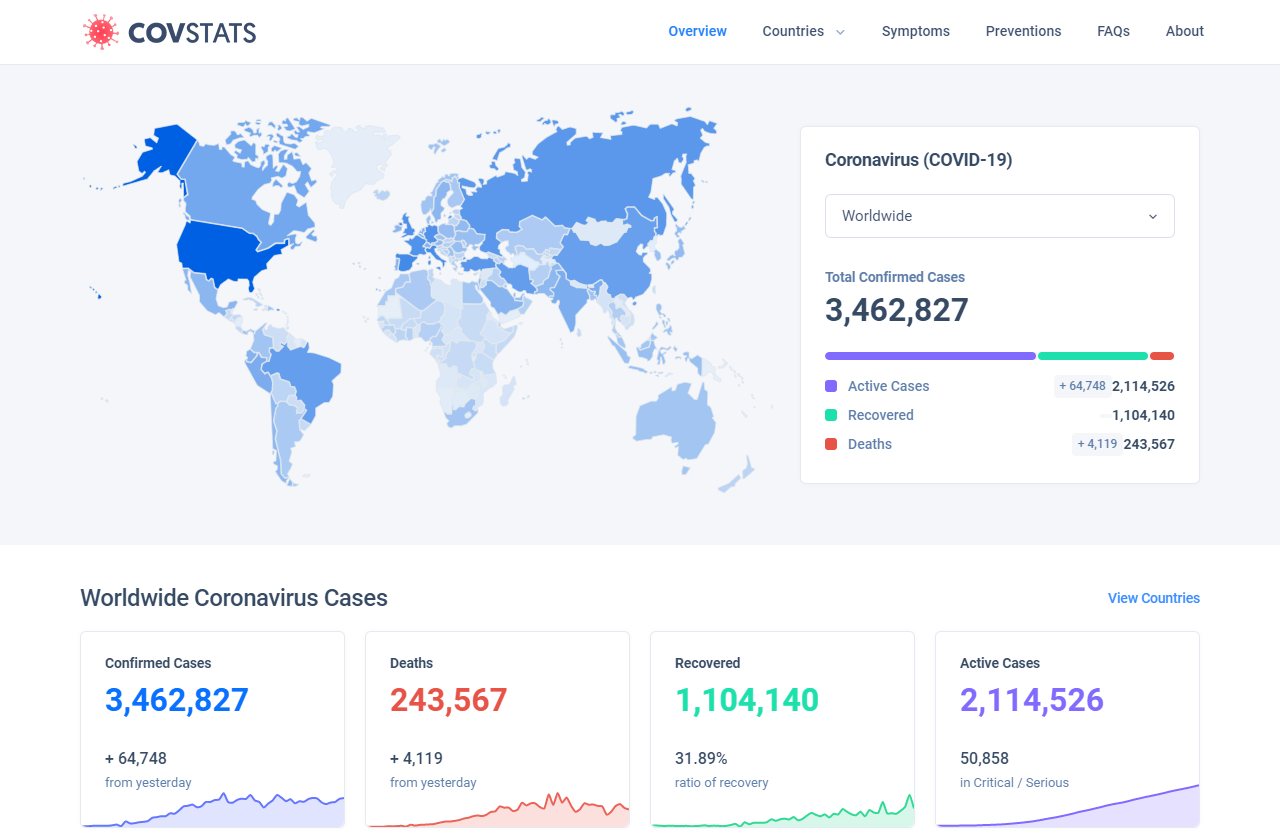Click the red Deaths legend square
Image resolution: width=1280 pixels, height=840 pixels.
tap(831, 444)
